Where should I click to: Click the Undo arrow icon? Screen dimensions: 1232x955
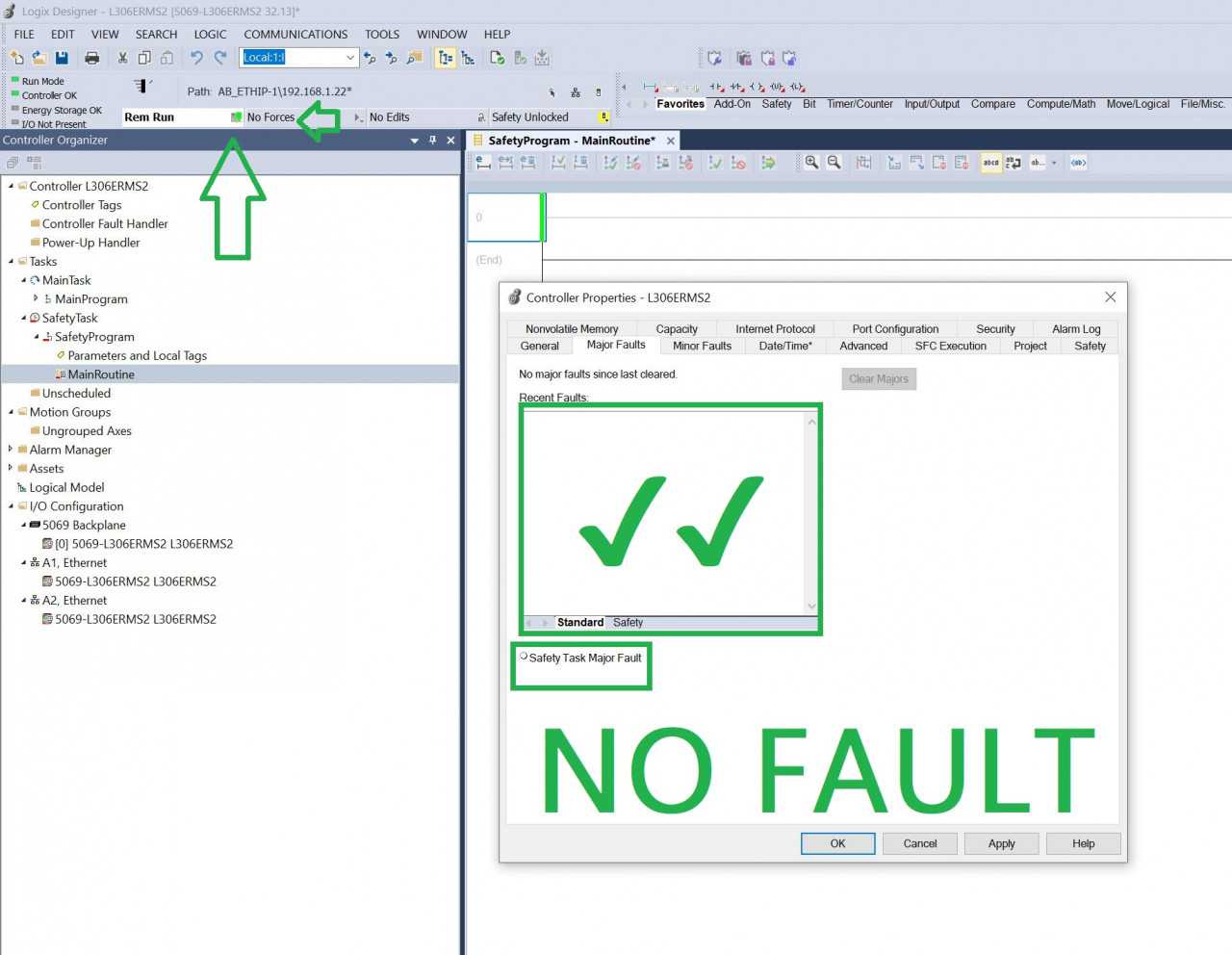[196, 58]
